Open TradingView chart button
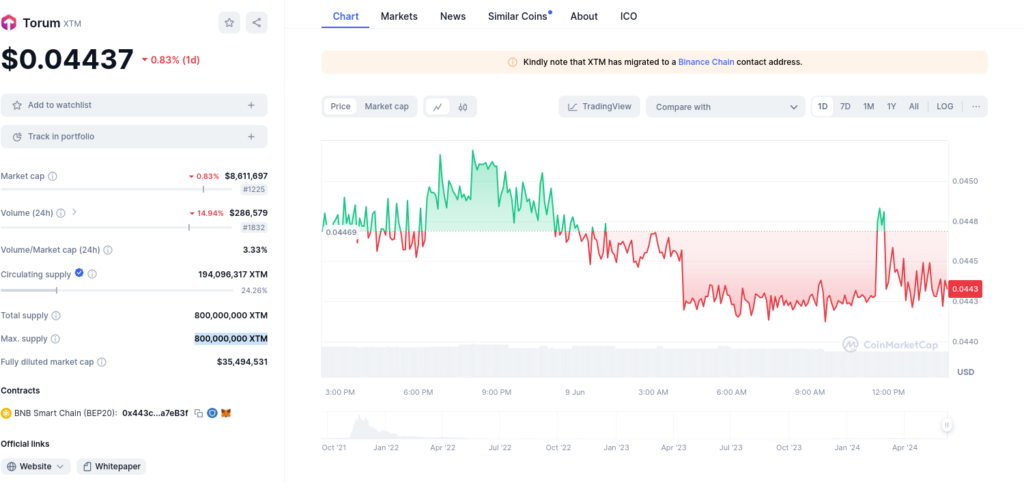 click(x=600, y=106)
